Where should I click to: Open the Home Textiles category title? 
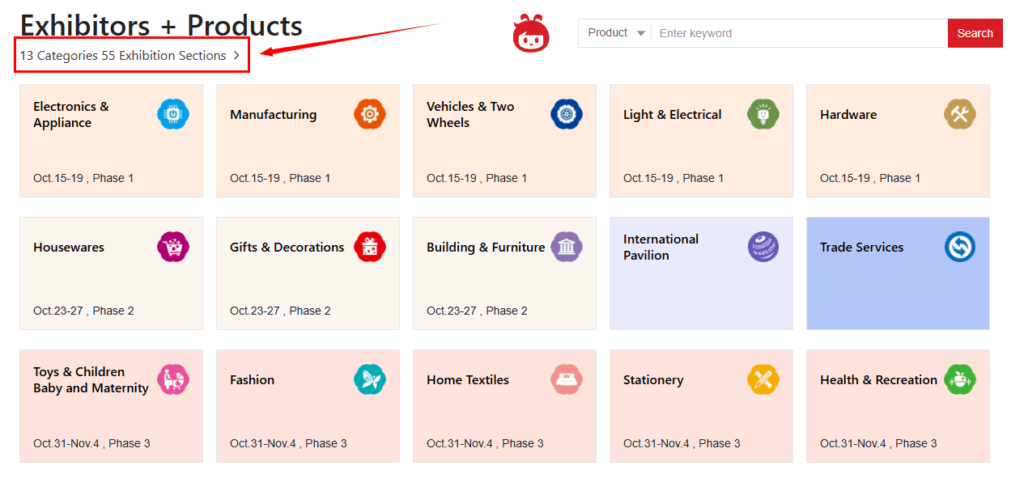click(468, 380)
